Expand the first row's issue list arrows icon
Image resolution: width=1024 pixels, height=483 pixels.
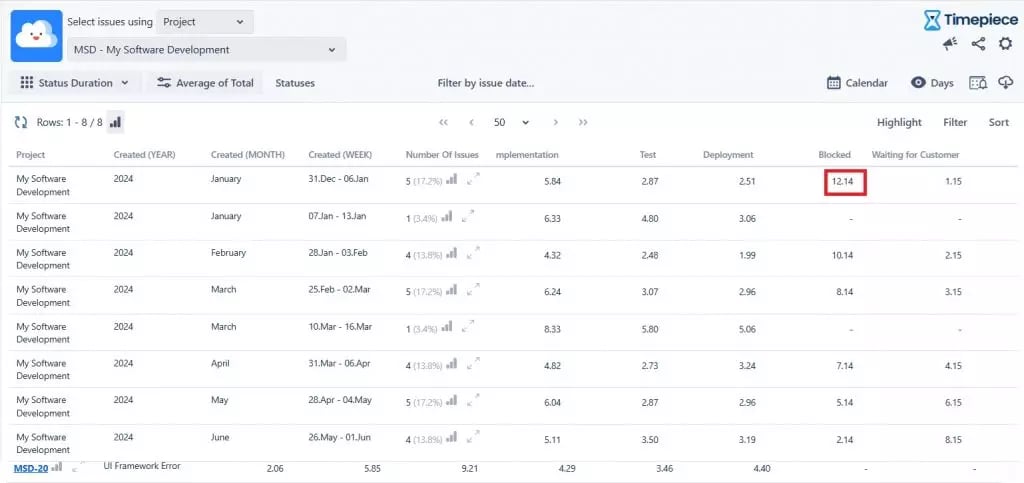(474, 179)
